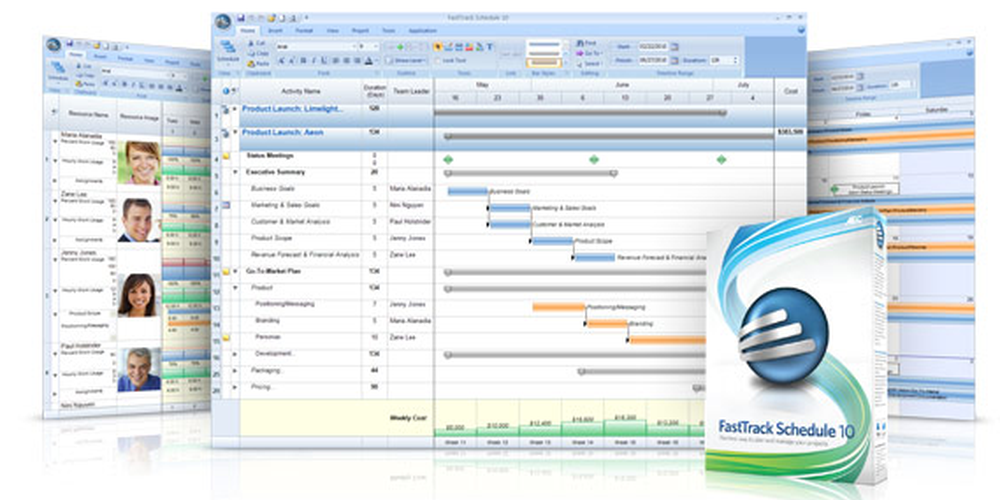Screen dimensions: 1000x500
Task: Click the note icon on Personas row
Action: coord(226,337)
